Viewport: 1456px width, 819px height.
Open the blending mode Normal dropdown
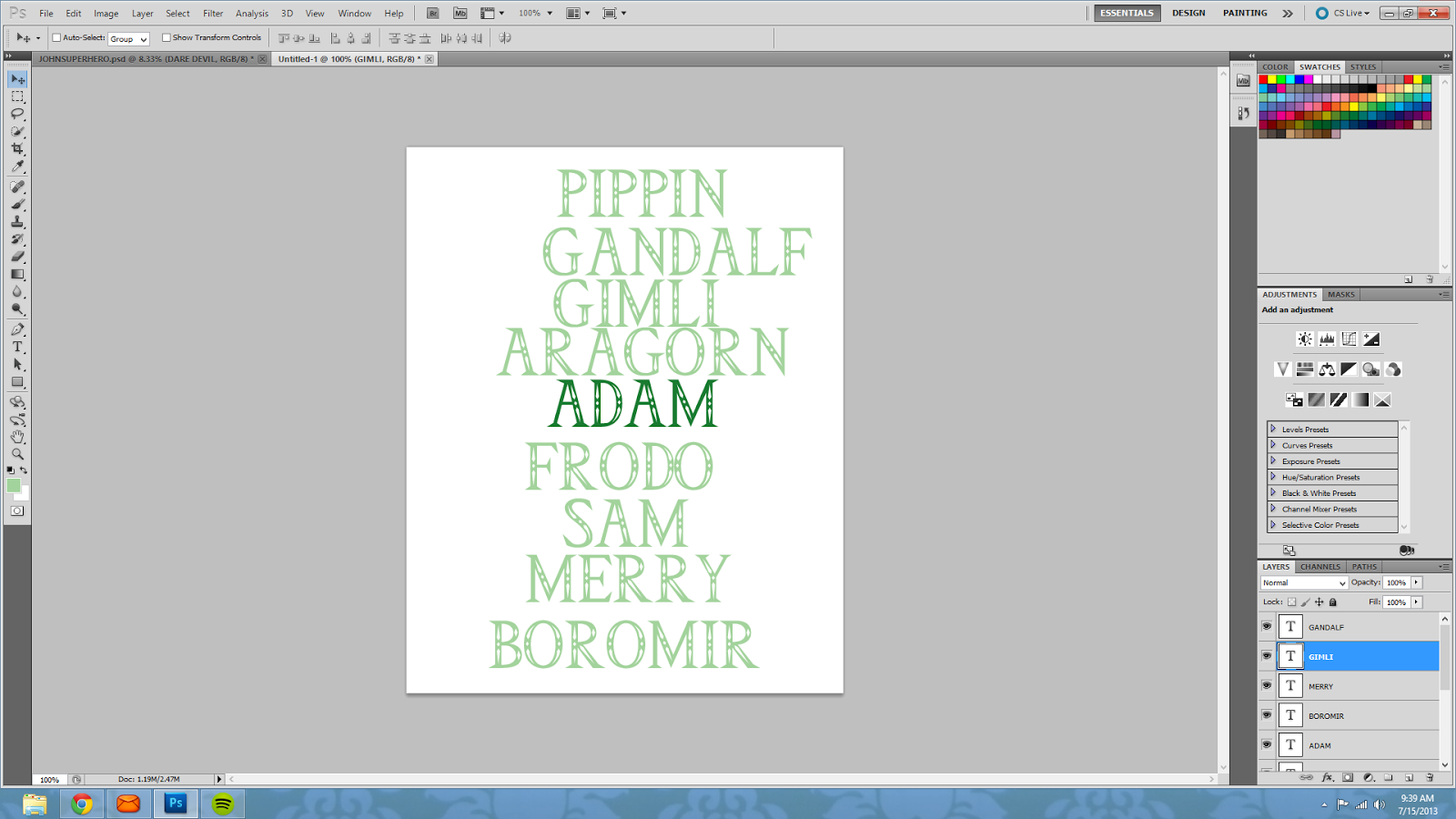(1304, 582)
